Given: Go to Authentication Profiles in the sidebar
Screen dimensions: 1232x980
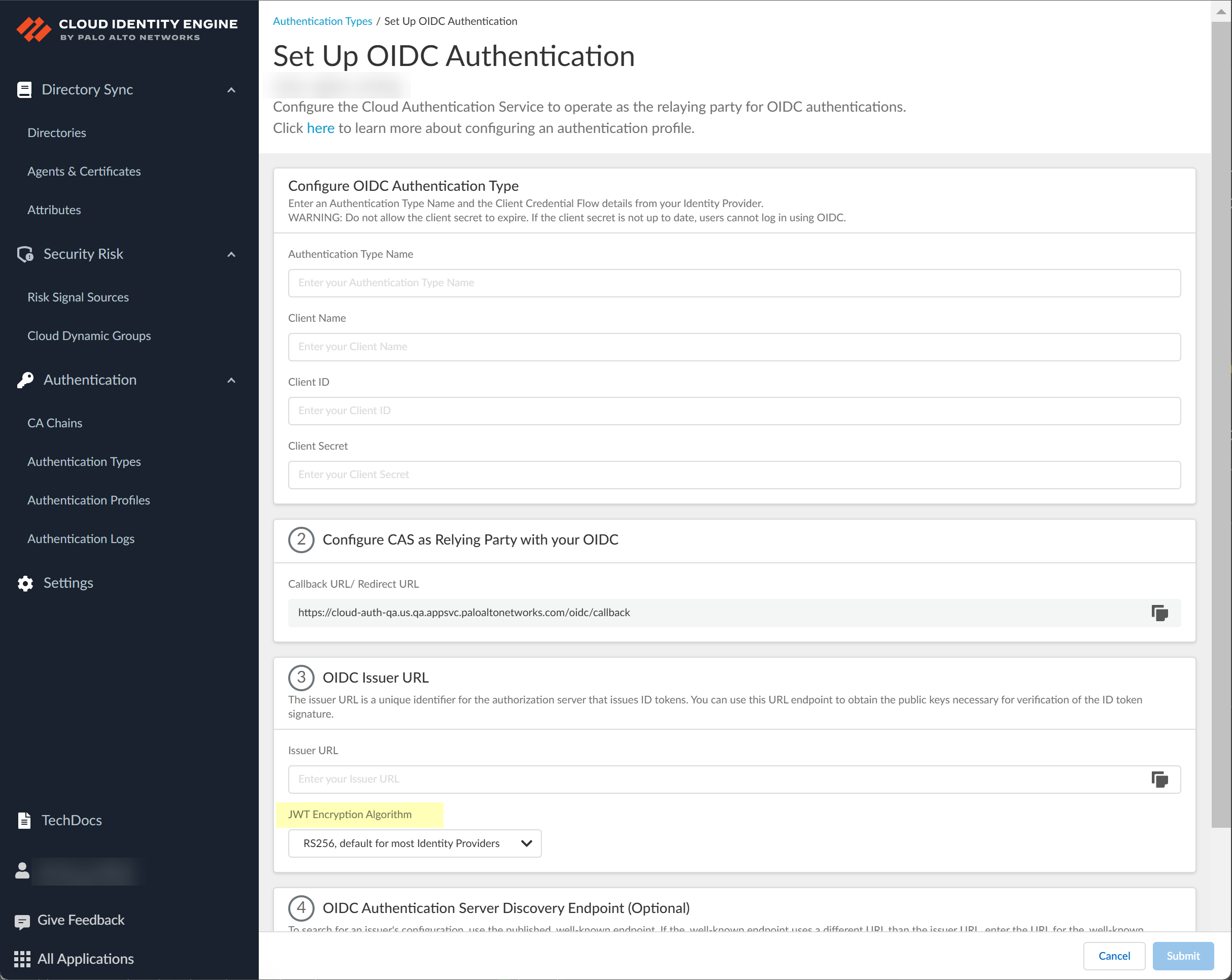Looking at the screenshot, I should pyautogui.click(x=89, y=500).
